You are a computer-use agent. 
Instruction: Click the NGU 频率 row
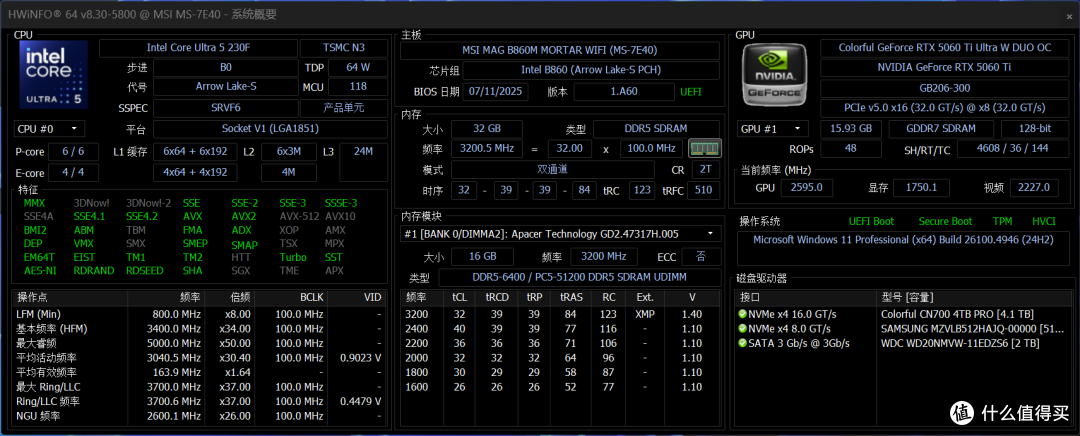click(x=199, y=415)
